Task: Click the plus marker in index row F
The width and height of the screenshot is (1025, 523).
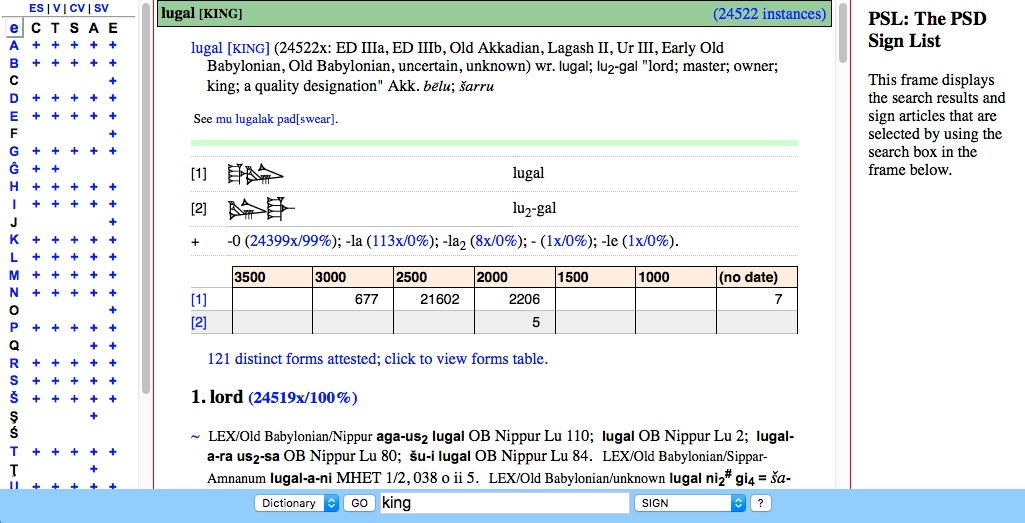Action: [x=113, y=133]
